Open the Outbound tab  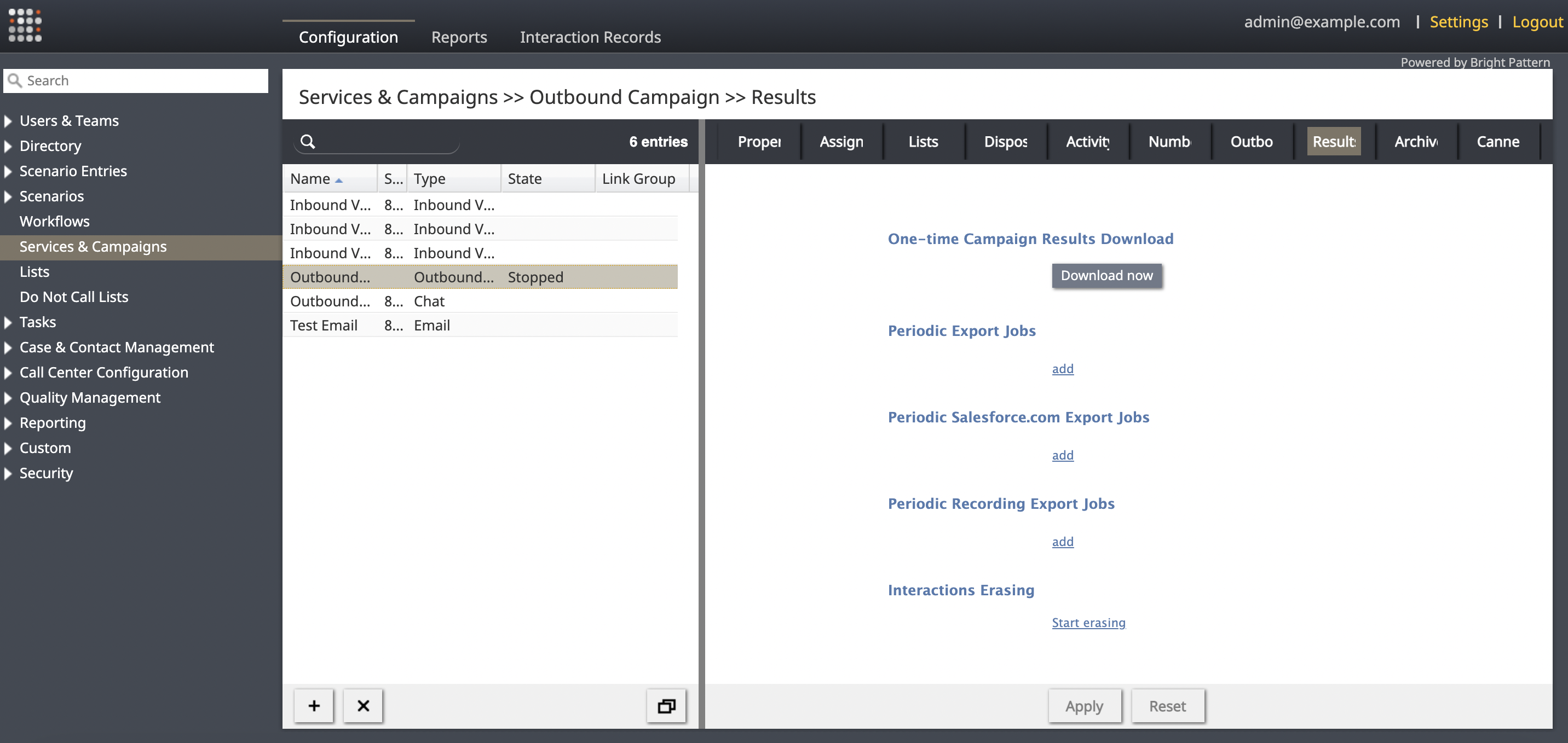(1252, 142)
